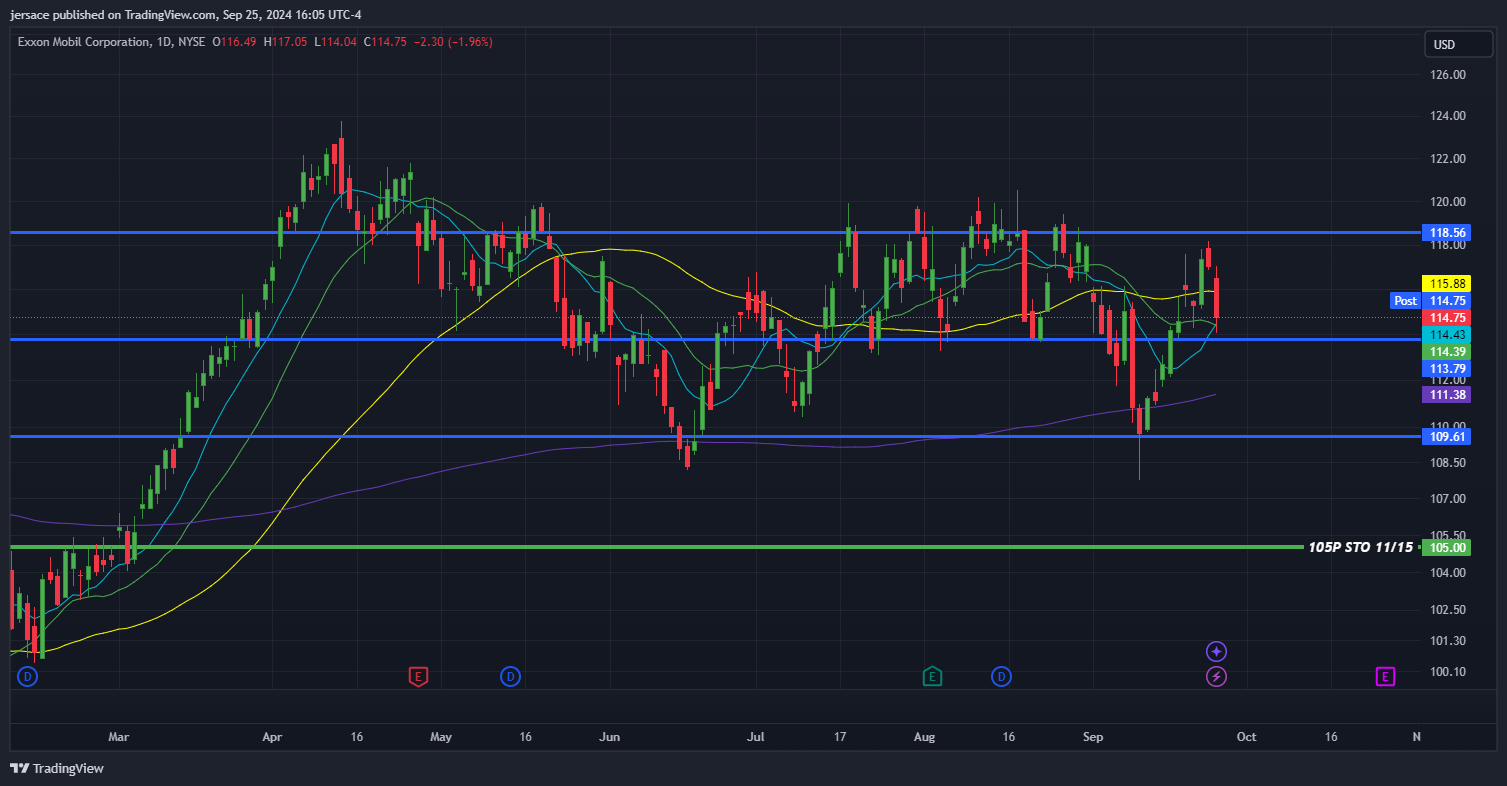
Task: Click the Aug label on time axis
Action: 925,737
